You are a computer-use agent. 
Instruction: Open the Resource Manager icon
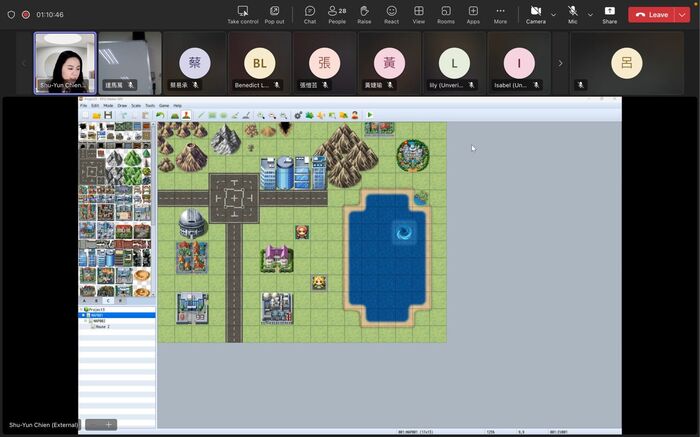pyautogui.click(x=343, y=115)
